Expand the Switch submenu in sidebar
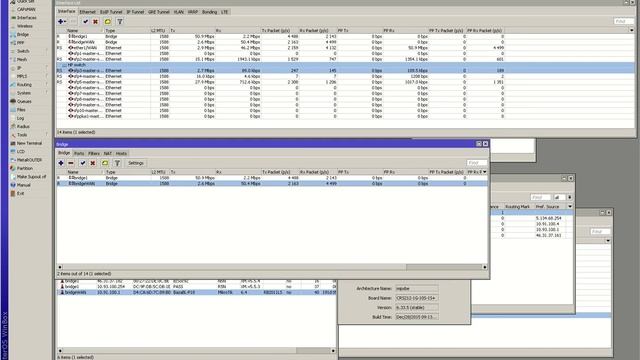 (x=47, y=51)
